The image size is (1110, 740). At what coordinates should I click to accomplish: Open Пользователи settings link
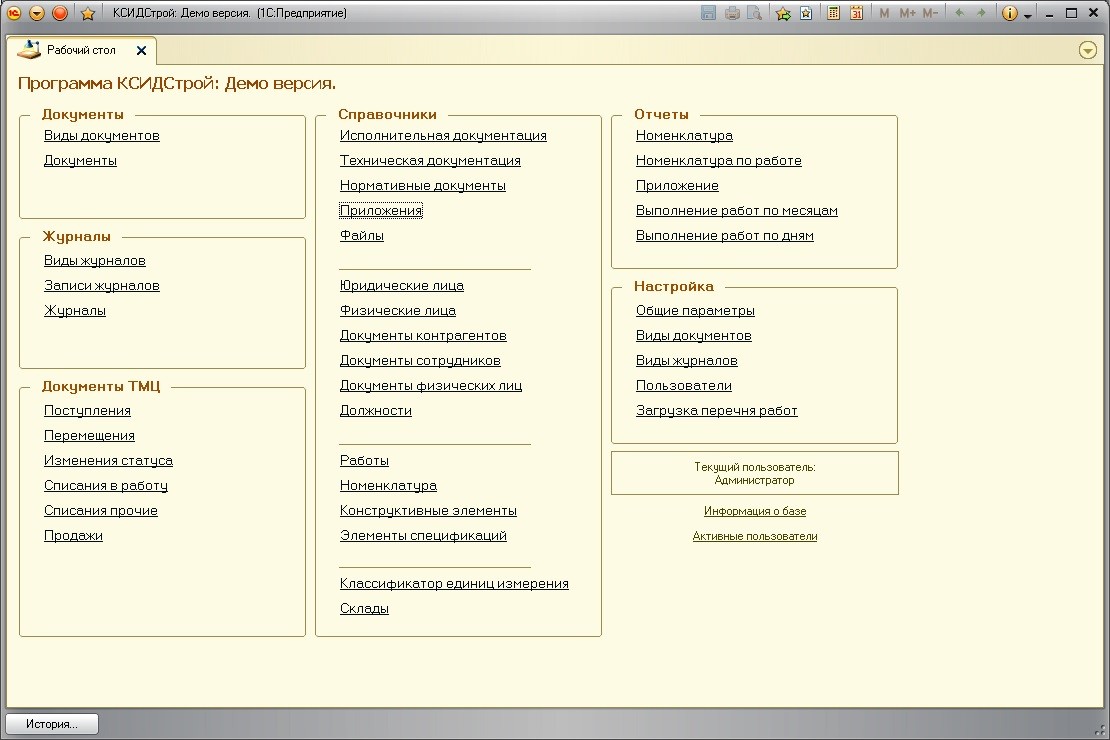coord(684,385)
